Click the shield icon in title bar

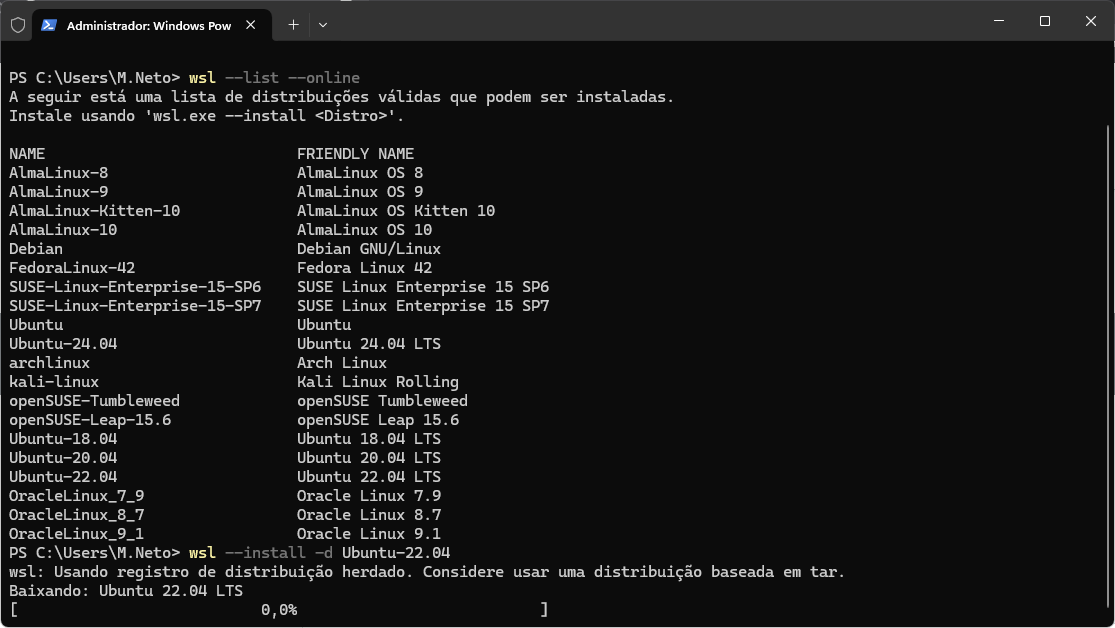(x=18, y=26)
